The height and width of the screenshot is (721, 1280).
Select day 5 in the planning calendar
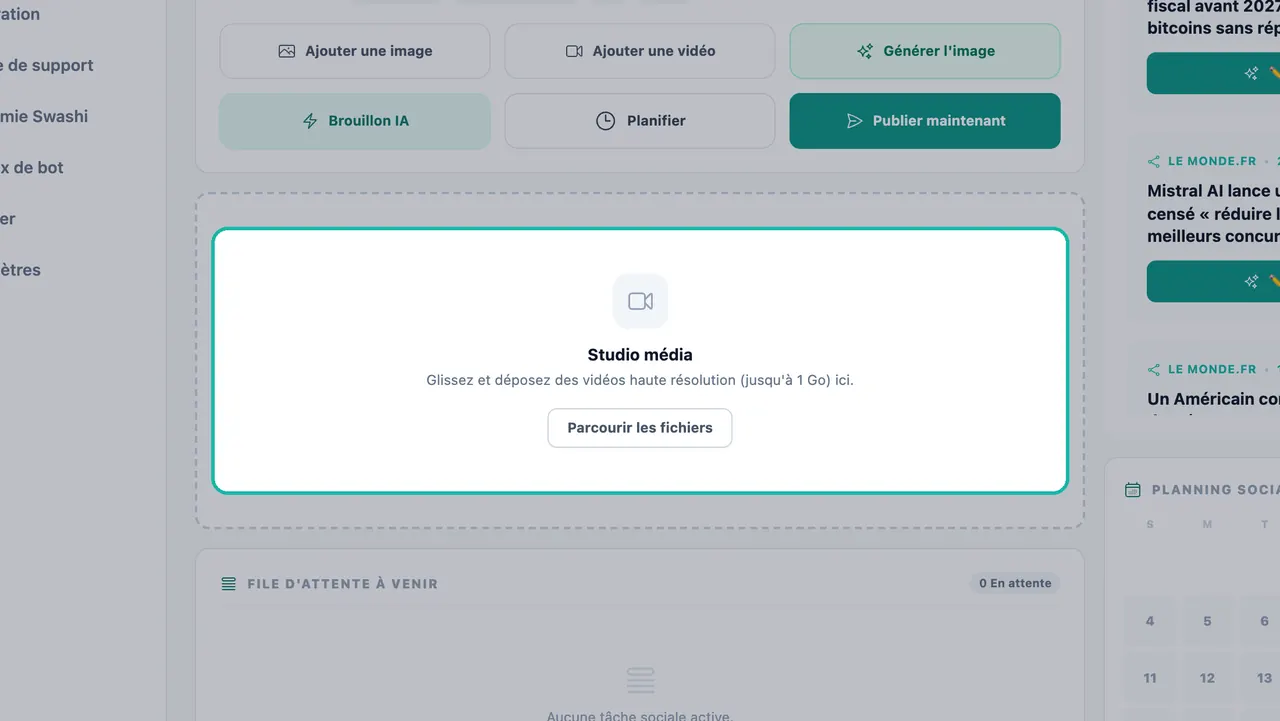[x=1207, y=622]
